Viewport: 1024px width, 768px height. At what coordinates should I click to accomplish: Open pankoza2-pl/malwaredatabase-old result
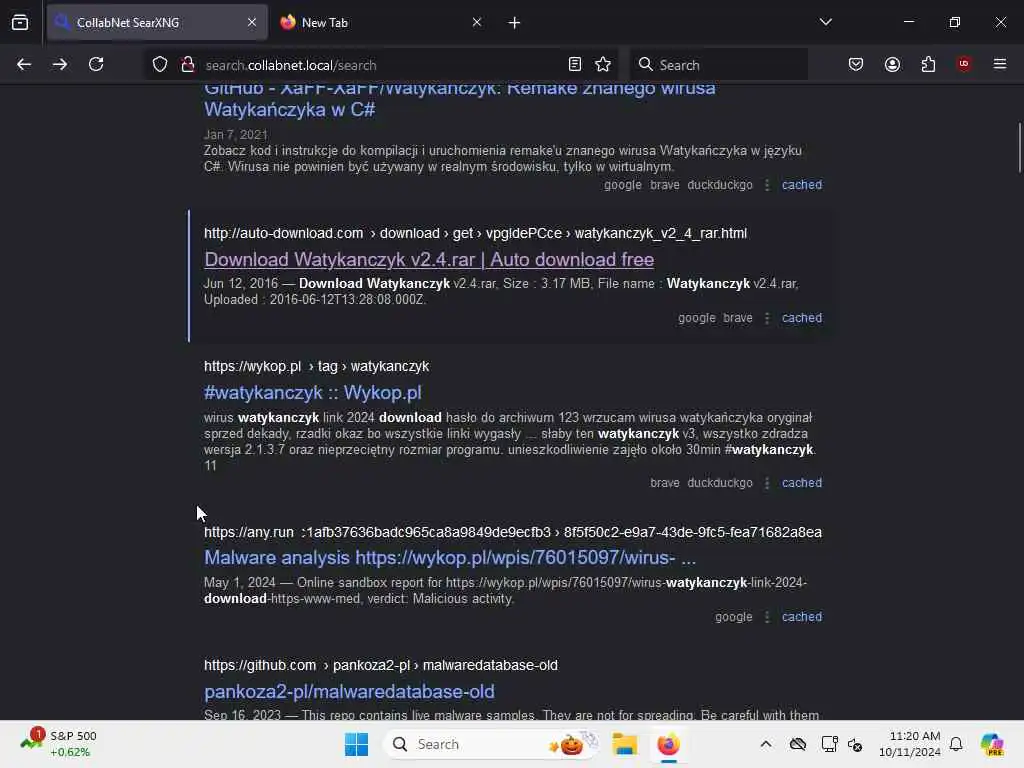tap(349, 692)
